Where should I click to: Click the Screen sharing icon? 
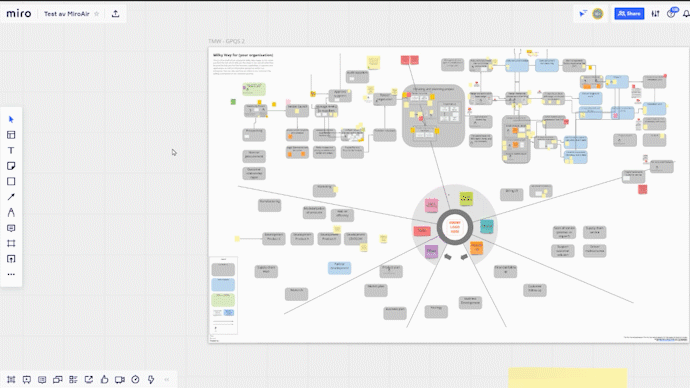89,380
